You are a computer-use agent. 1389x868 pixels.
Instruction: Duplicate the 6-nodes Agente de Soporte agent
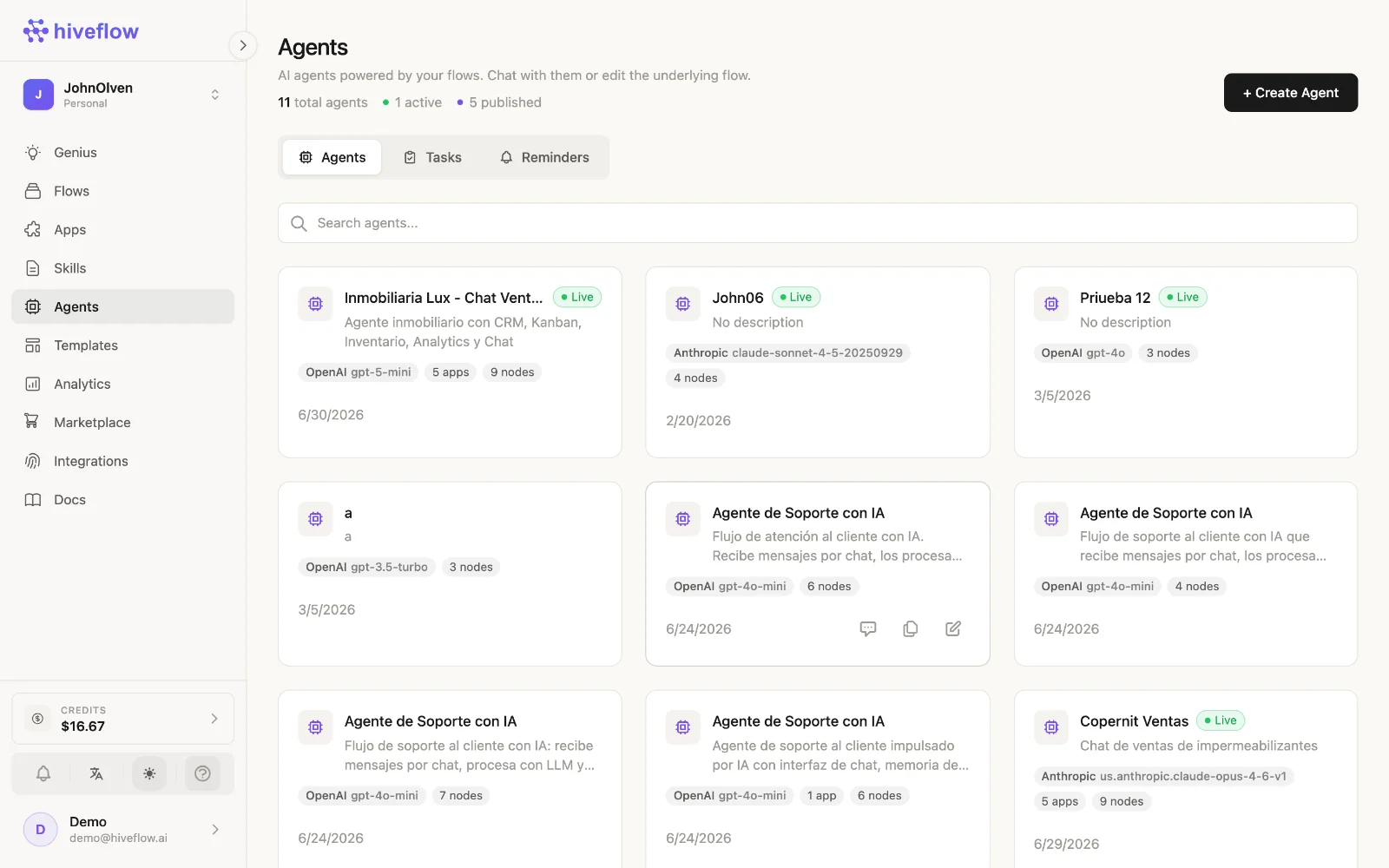(911, 629)
